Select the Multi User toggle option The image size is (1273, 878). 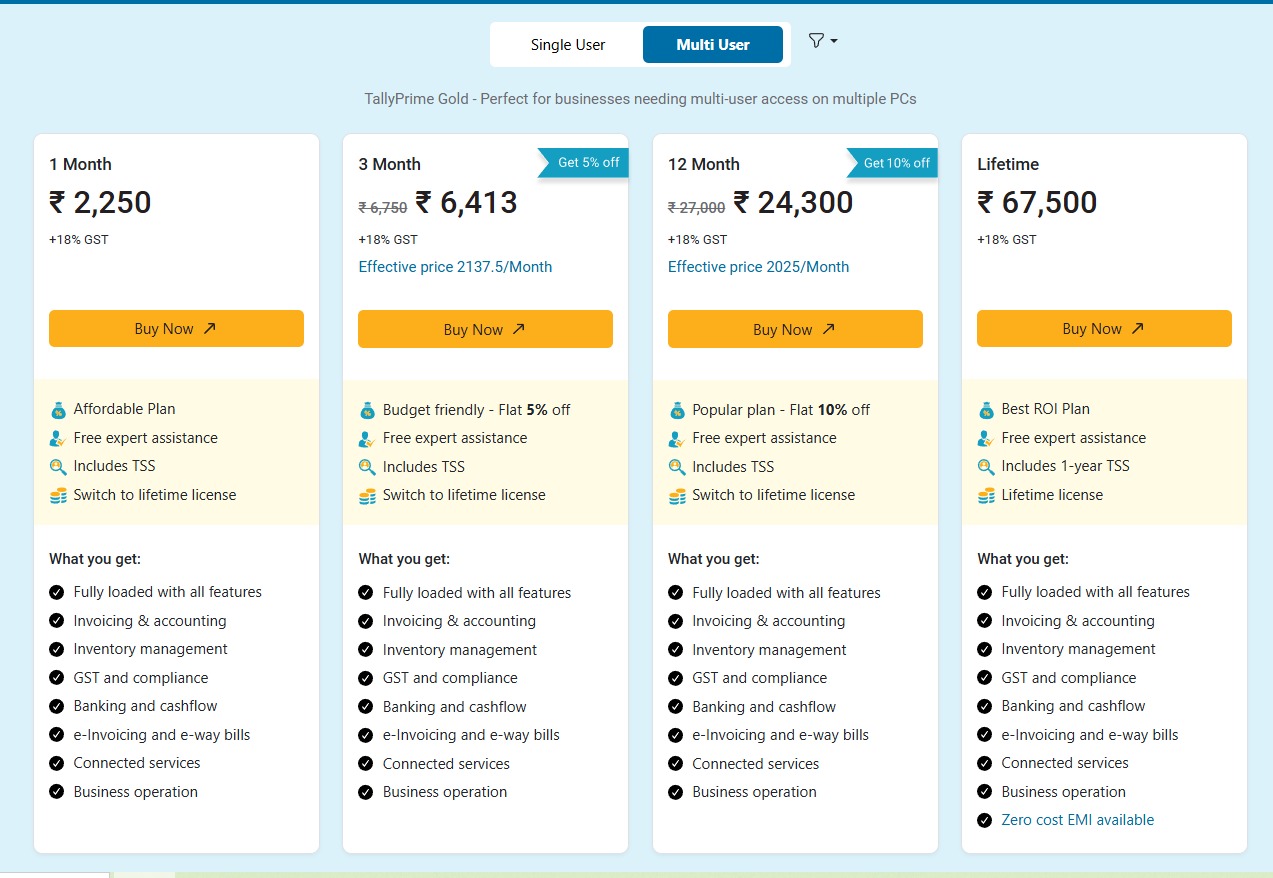(712, 45)
